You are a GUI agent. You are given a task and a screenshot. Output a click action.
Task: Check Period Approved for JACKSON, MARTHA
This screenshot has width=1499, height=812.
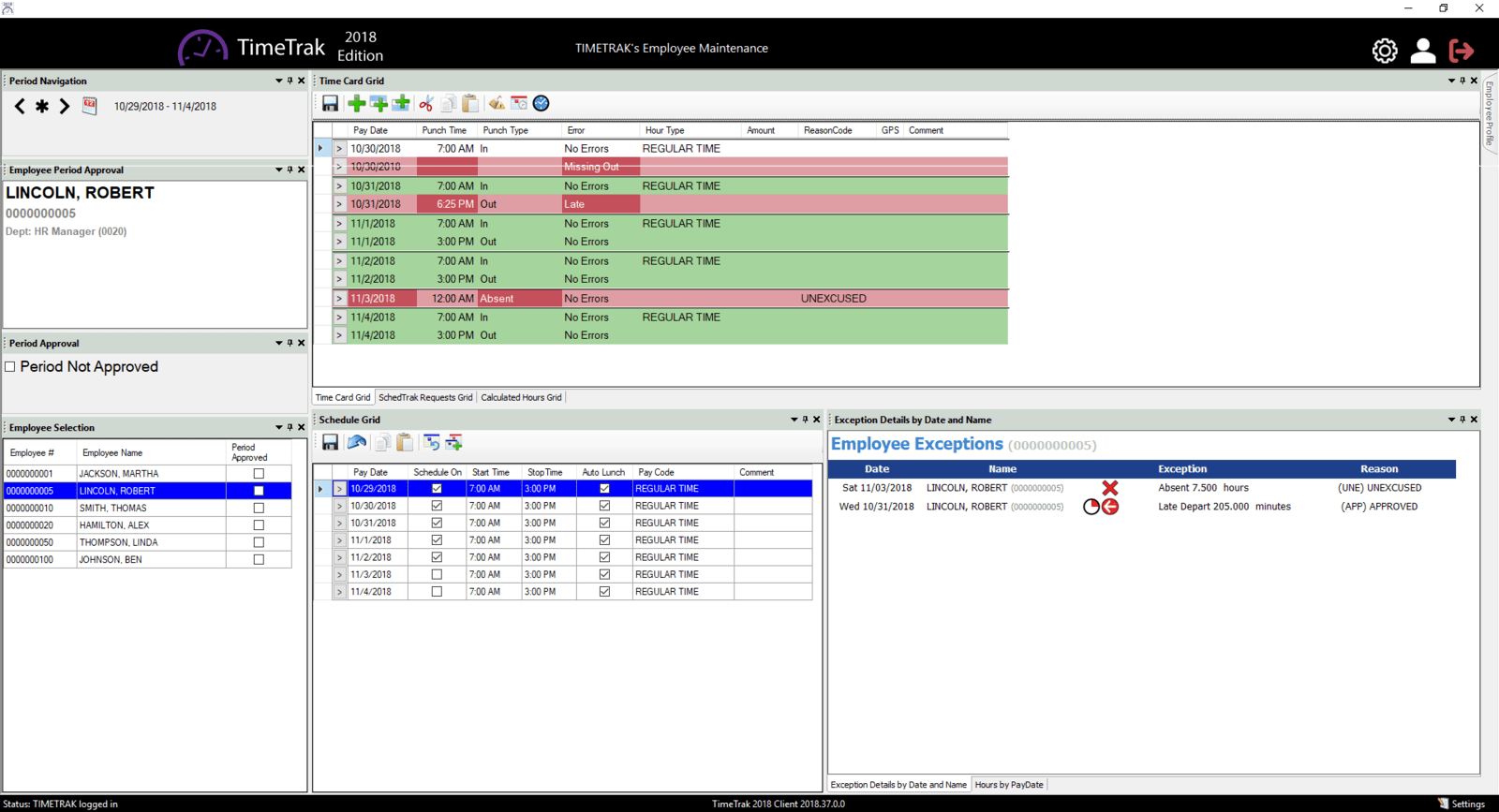pyautogui.click(x=259, y=474)
